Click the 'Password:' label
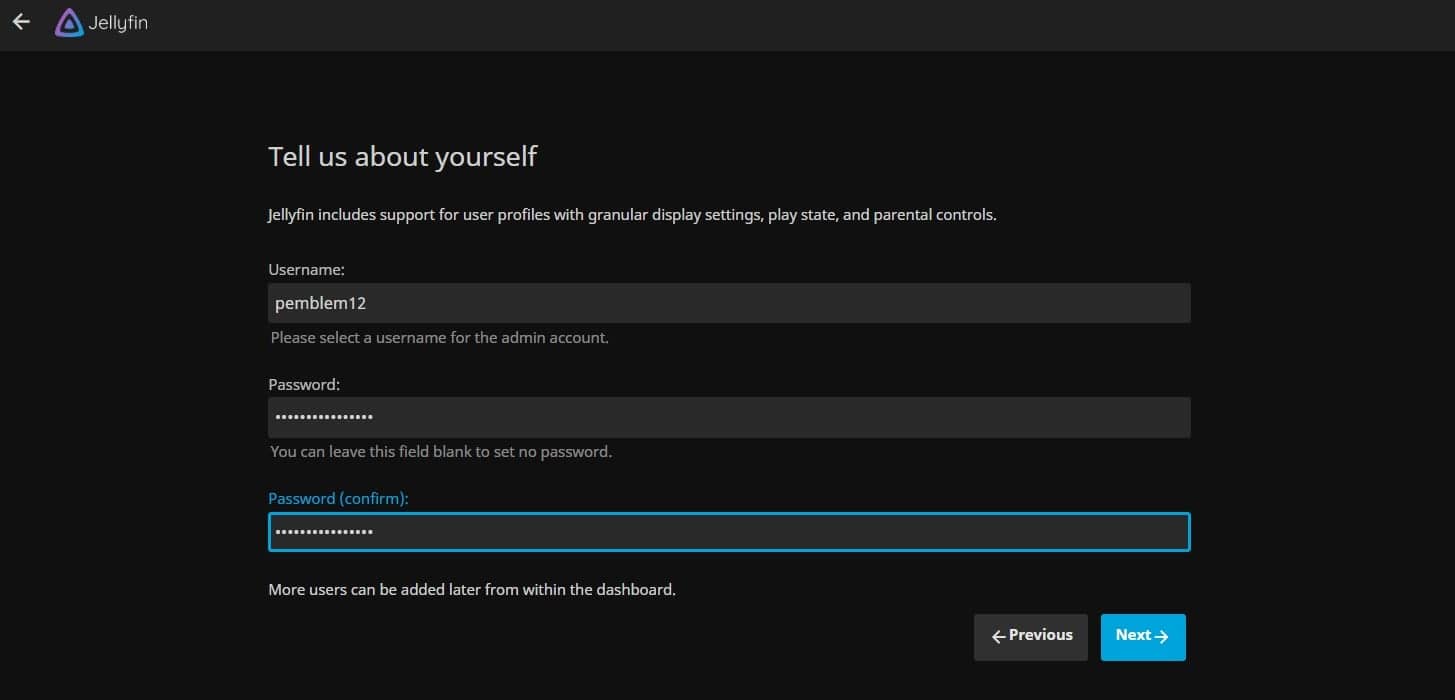Image resolution: width=1455 pixels, height=700 pixels. click(305, 384)
